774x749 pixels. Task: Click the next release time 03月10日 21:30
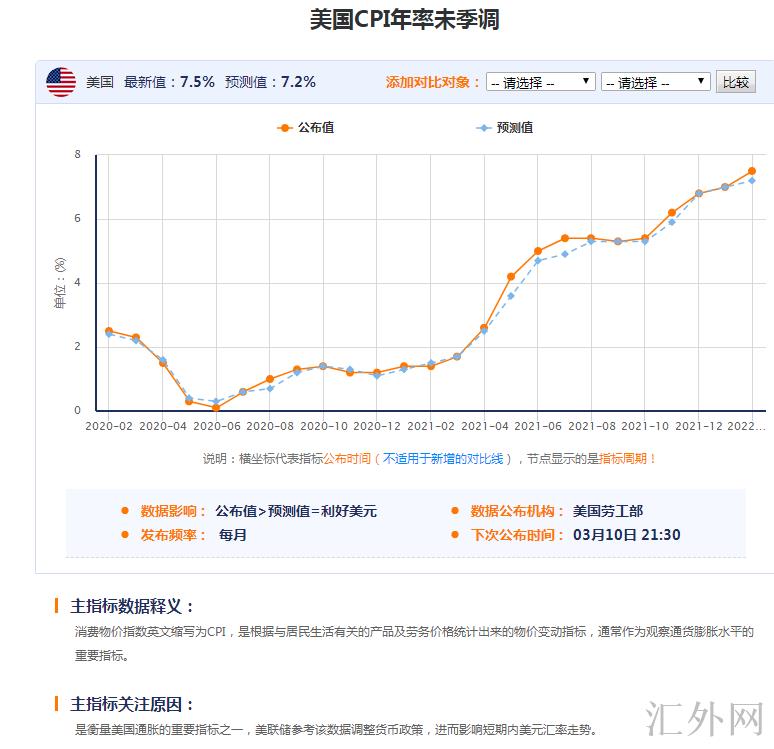point(626,535)
